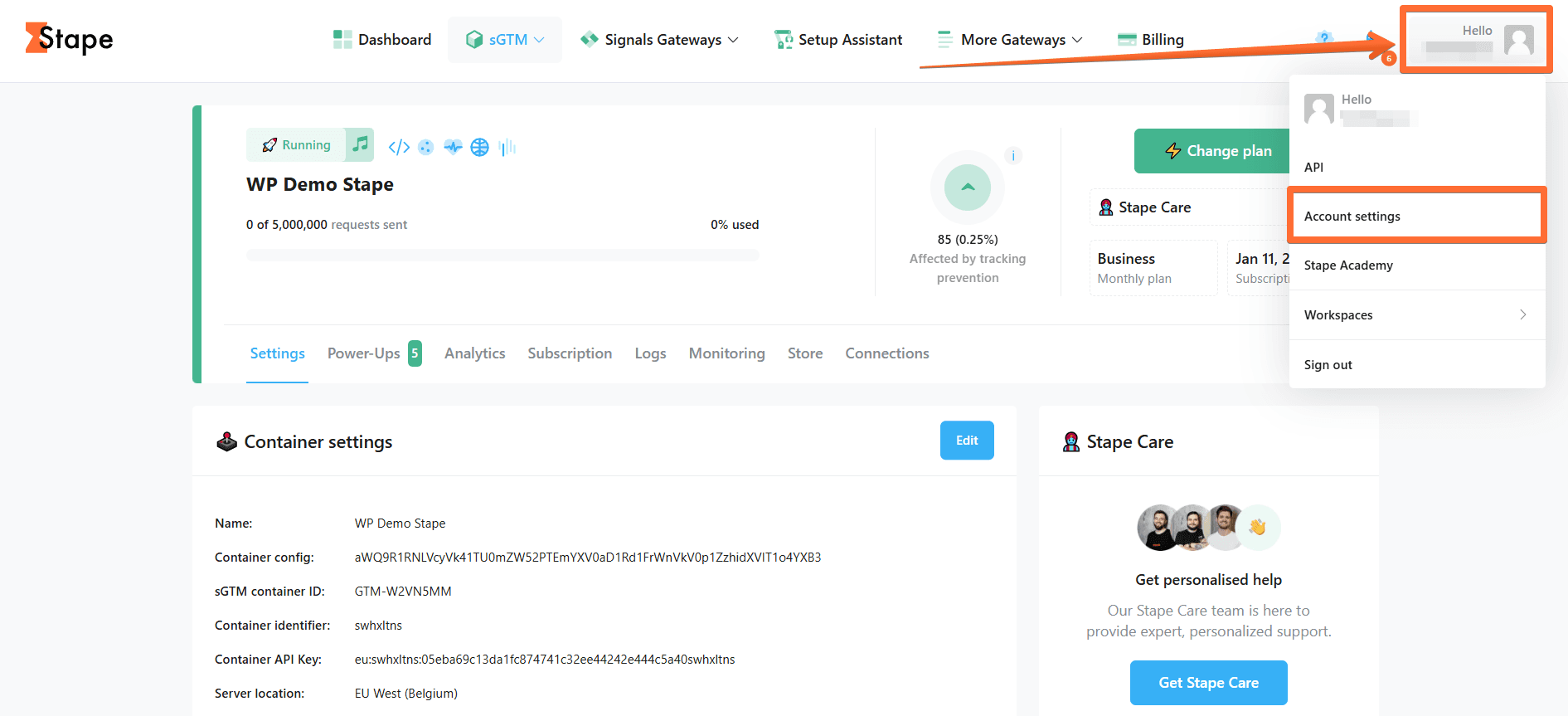Open the Hello user profile menu
Image resolution: width=1568 pixels, height=716 pixels.
pyautogui.click(x=1476, y=40)
